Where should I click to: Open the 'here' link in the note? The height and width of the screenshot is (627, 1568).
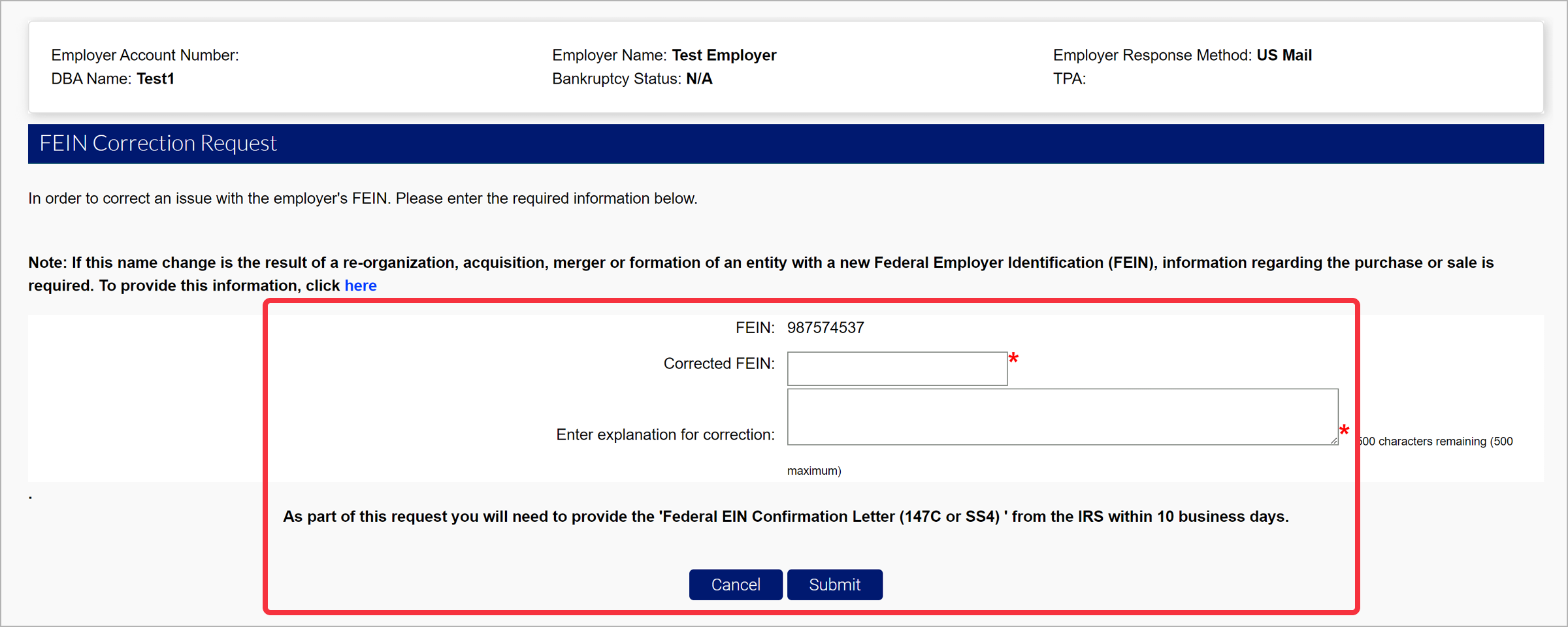(x=361, y=285)
